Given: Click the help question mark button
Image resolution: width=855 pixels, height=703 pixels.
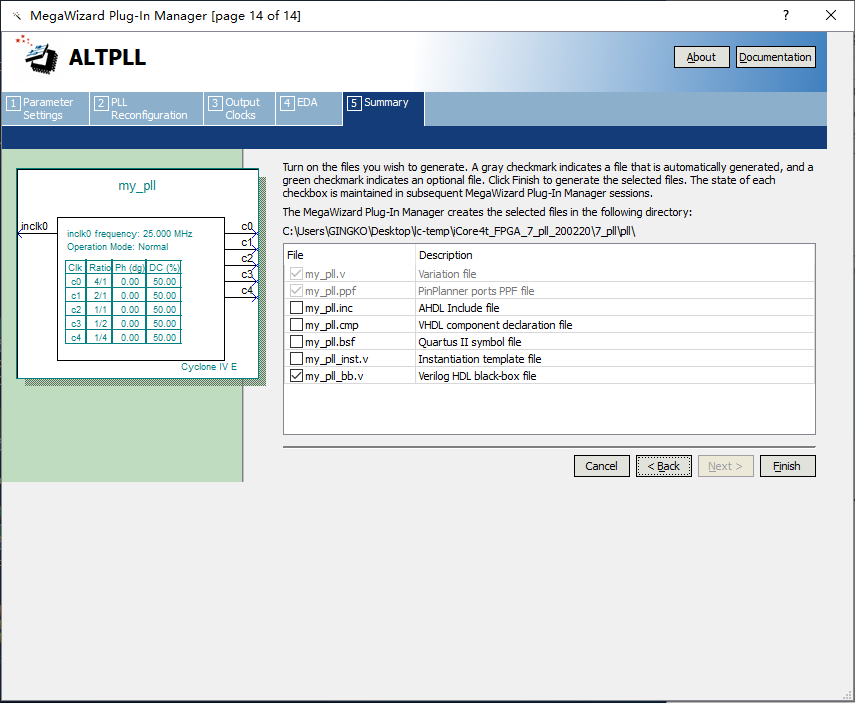Looking at the screenshot, I should pos(785,16).
